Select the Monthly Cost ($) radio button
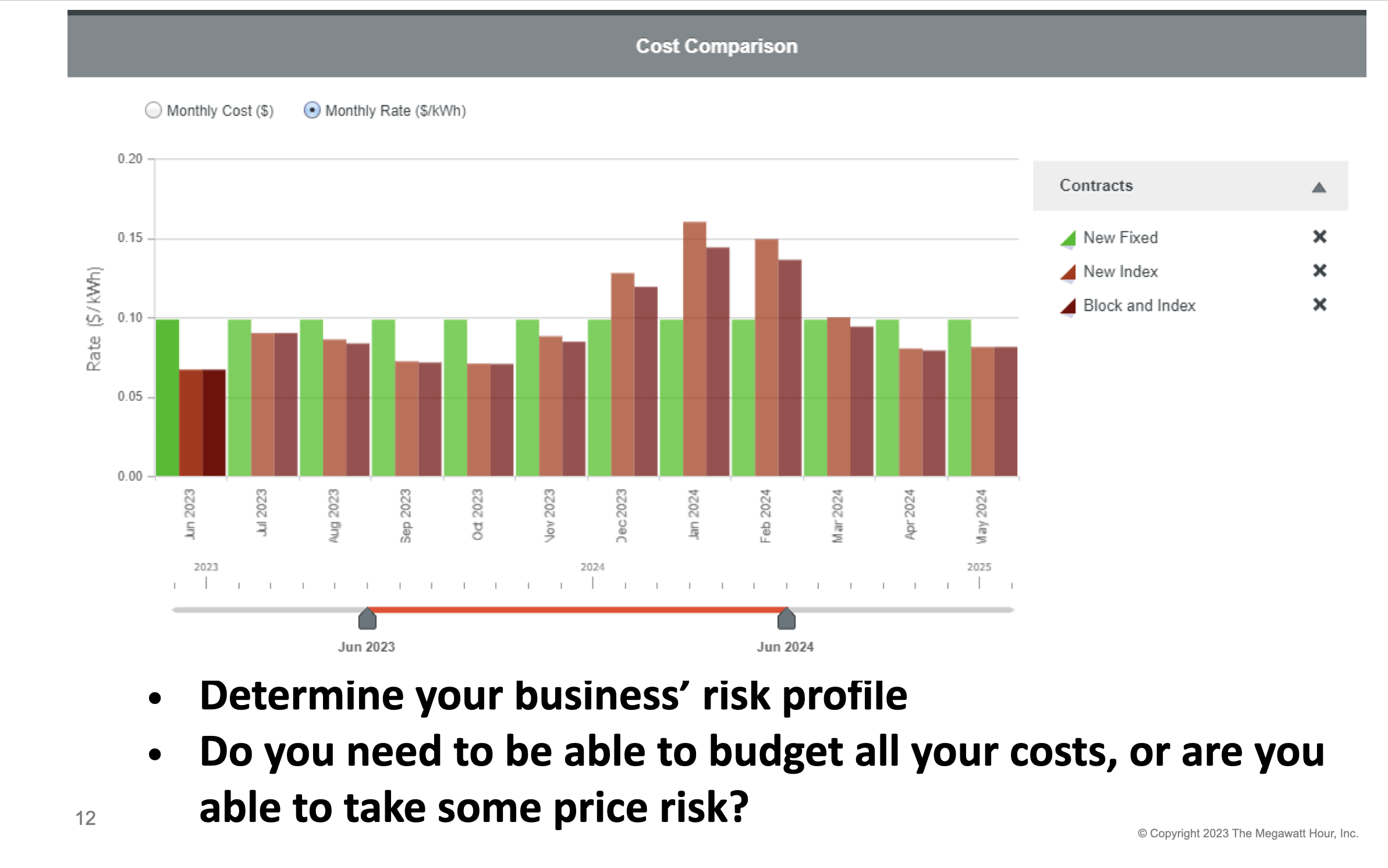The width and height of the screenshot is (1388, 868). 153,111
